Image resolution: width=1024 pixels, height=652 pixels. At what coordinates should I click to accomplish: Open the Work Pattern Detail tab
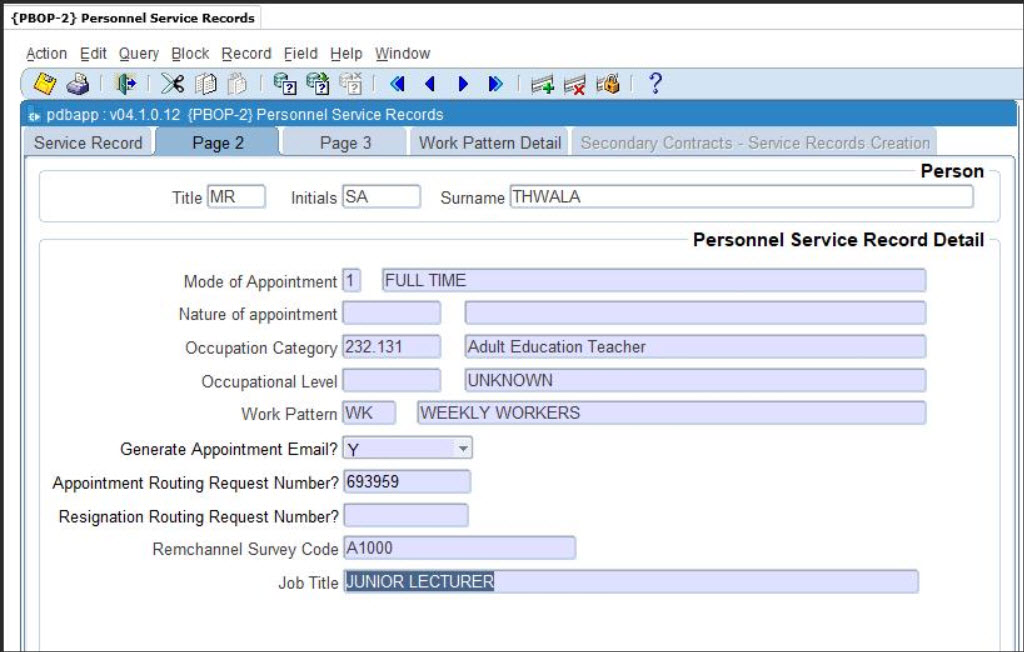tap(490, 143)
